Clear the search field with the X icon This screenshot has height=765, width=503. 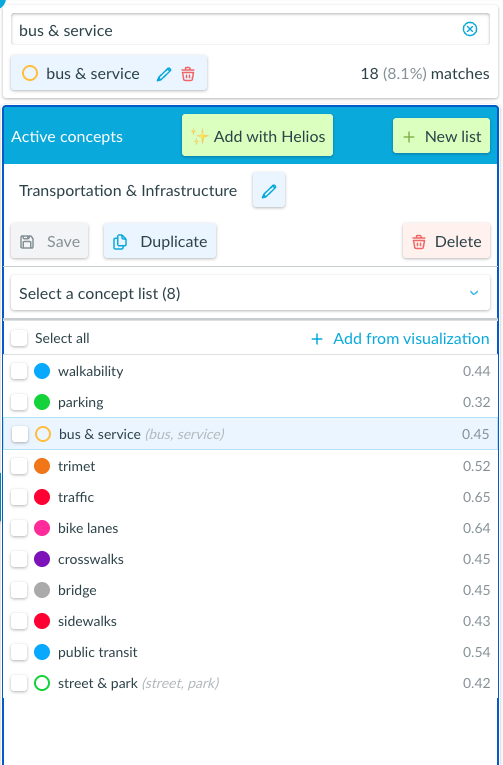pyautogui.click(x=470, y=29)
